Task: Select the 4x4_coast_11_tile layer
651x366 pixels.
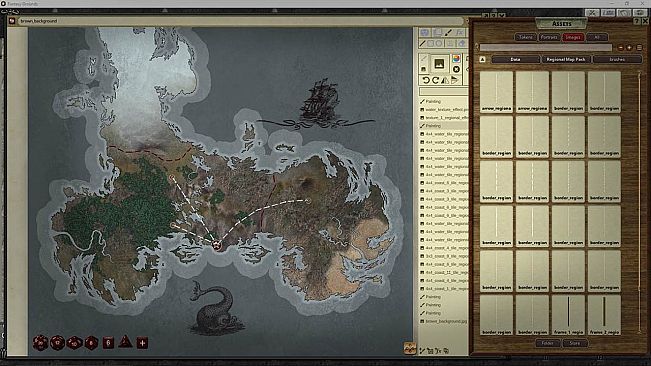Action: 443,273
